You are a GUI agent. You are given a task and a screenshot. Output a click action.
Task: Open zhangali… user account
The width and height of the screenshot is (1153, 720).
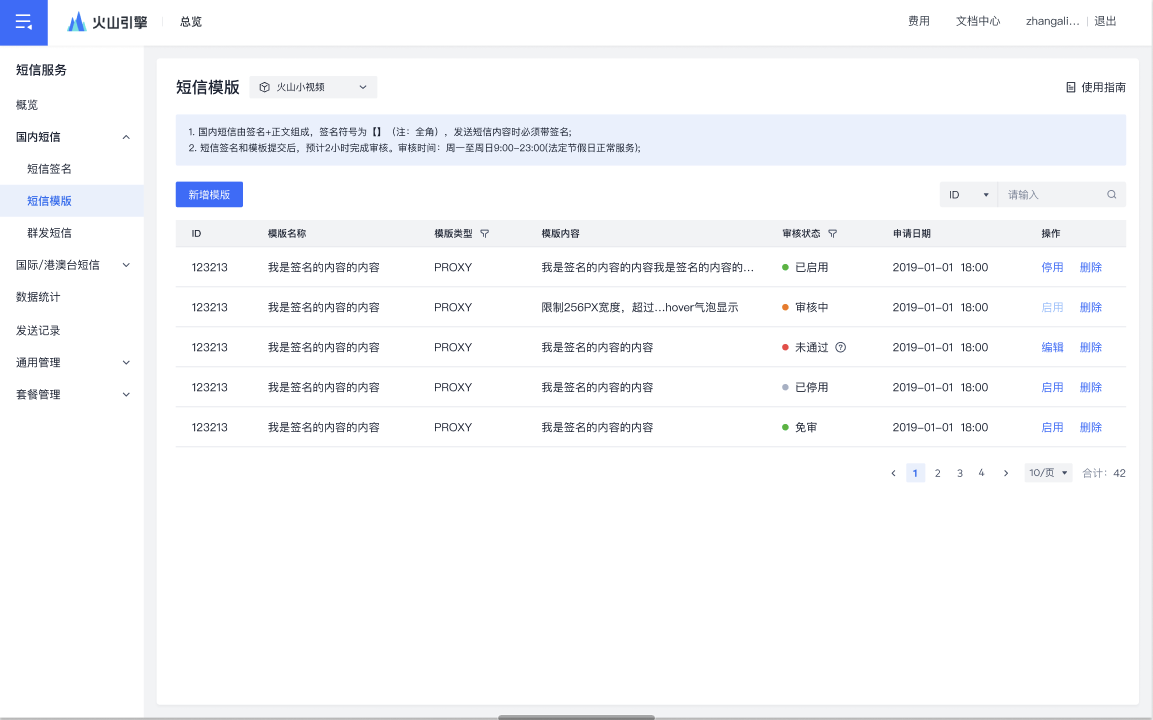(x=1052, y=21)
